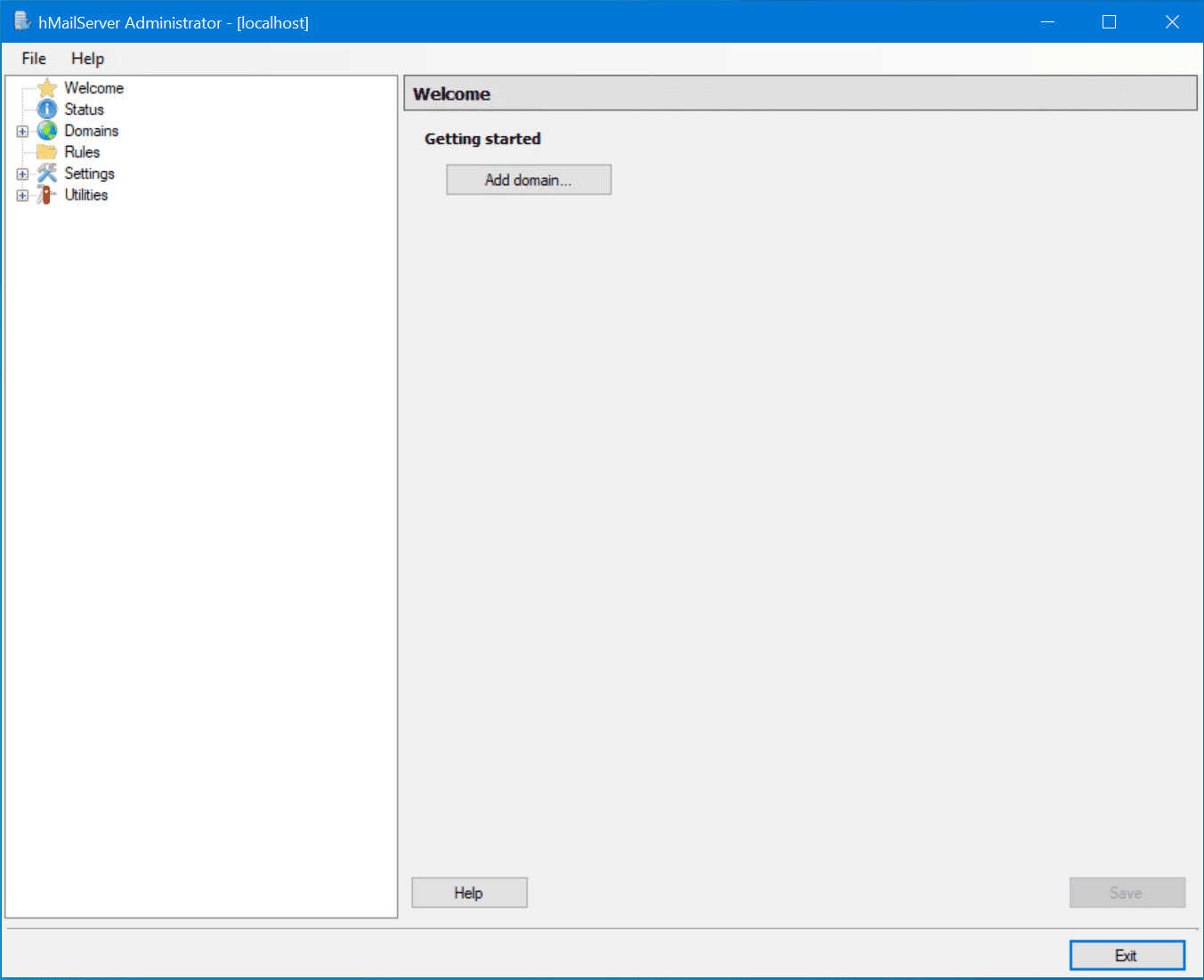Expand the Settings tree node
The image size is (1204, 980).
[x=22, y=173]
